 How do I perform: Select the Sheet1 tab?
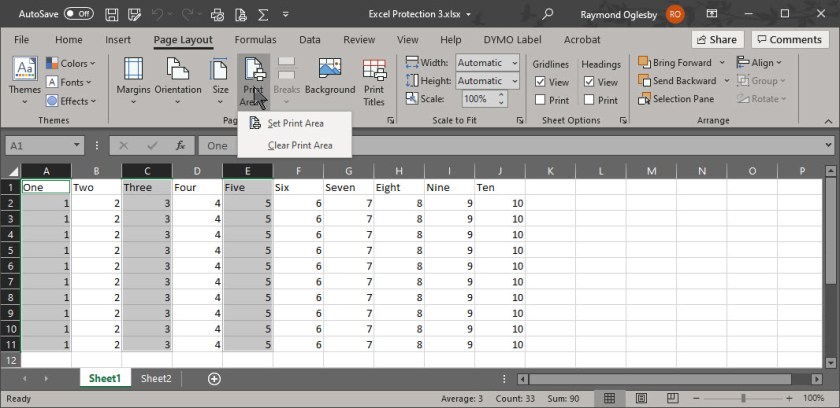pos(105,379)
